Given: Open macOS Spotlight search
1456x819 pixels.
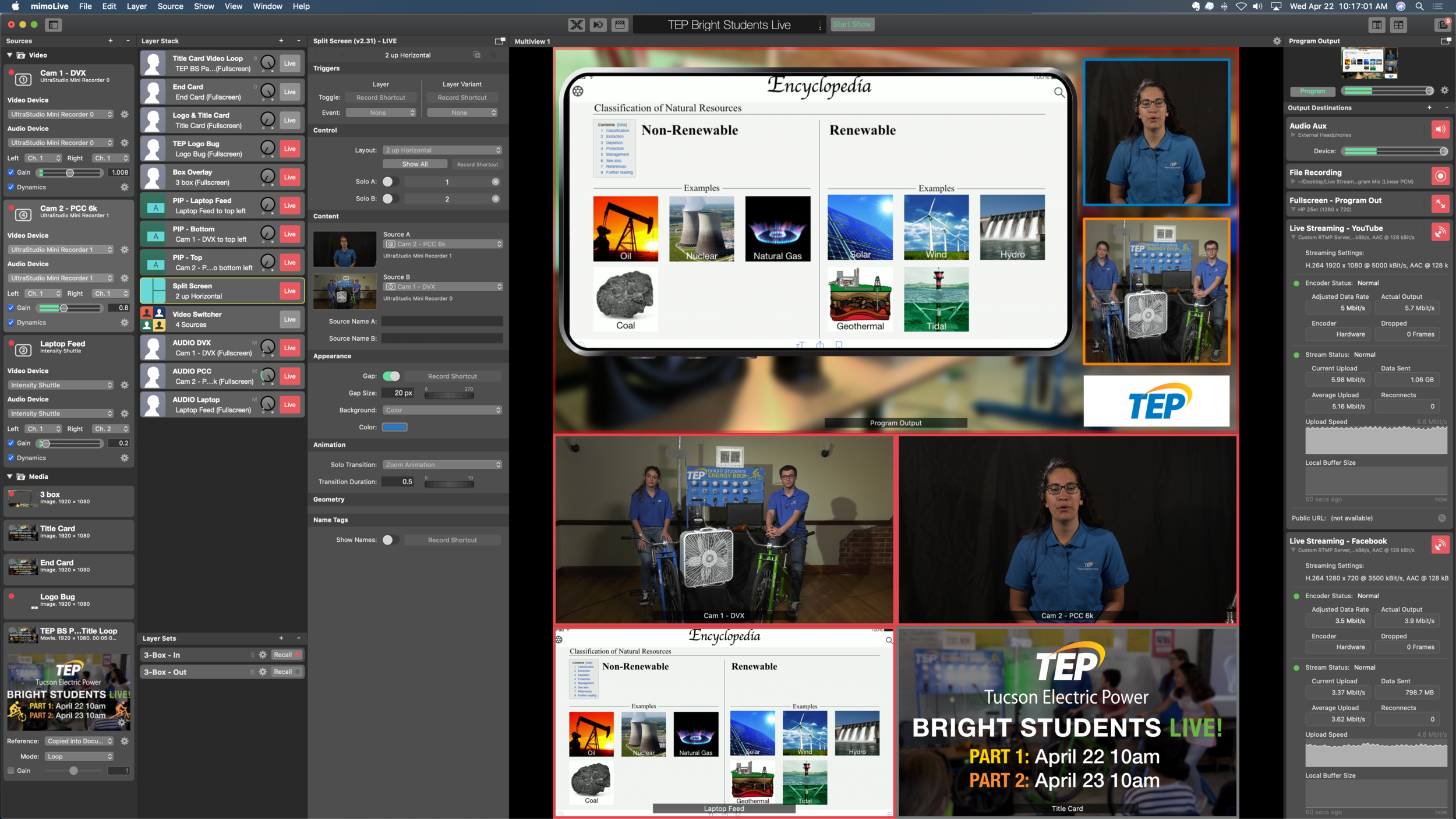Looking at the screenshot, I should coord(1419,6).
